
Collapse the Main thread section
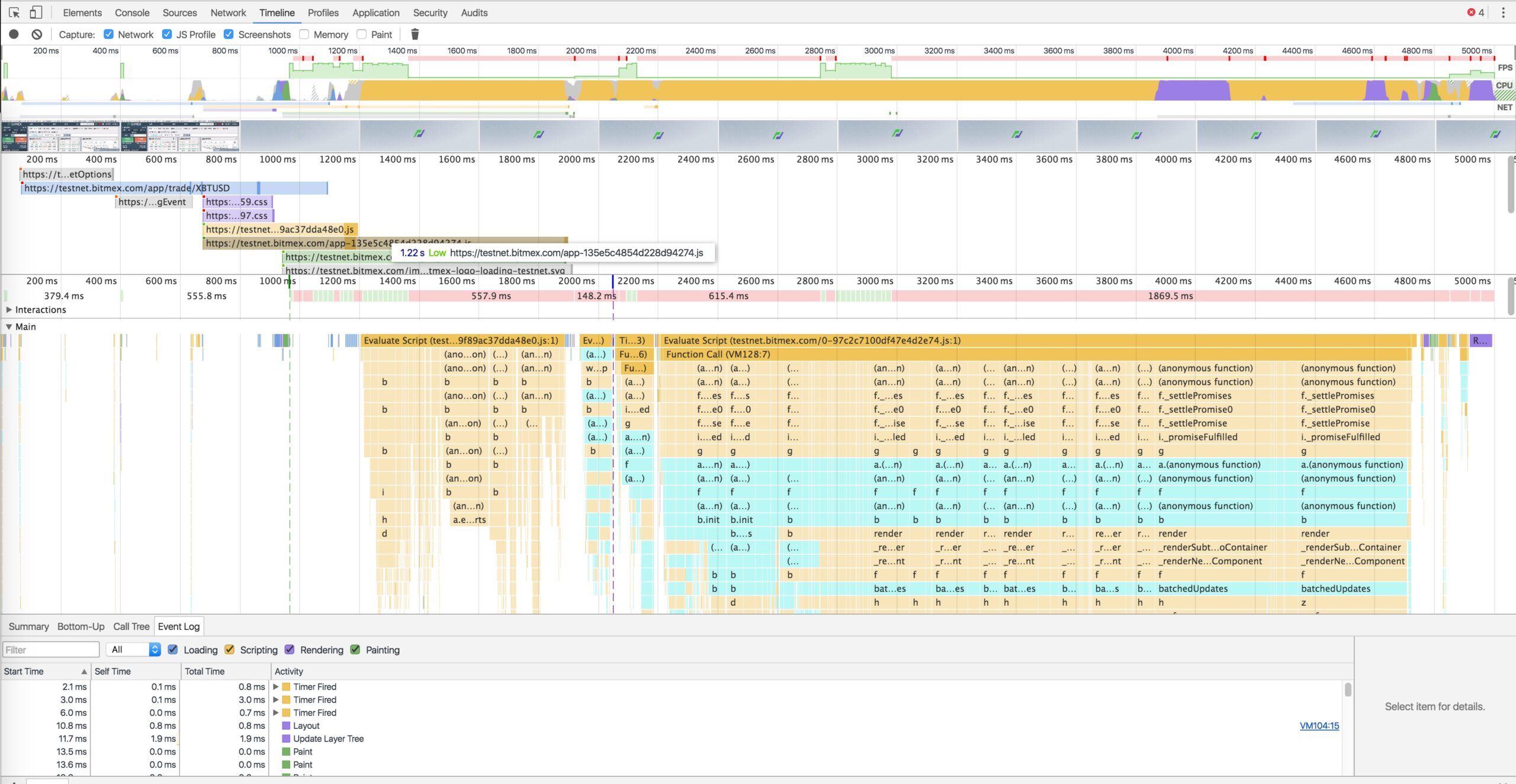click(8, 326)
